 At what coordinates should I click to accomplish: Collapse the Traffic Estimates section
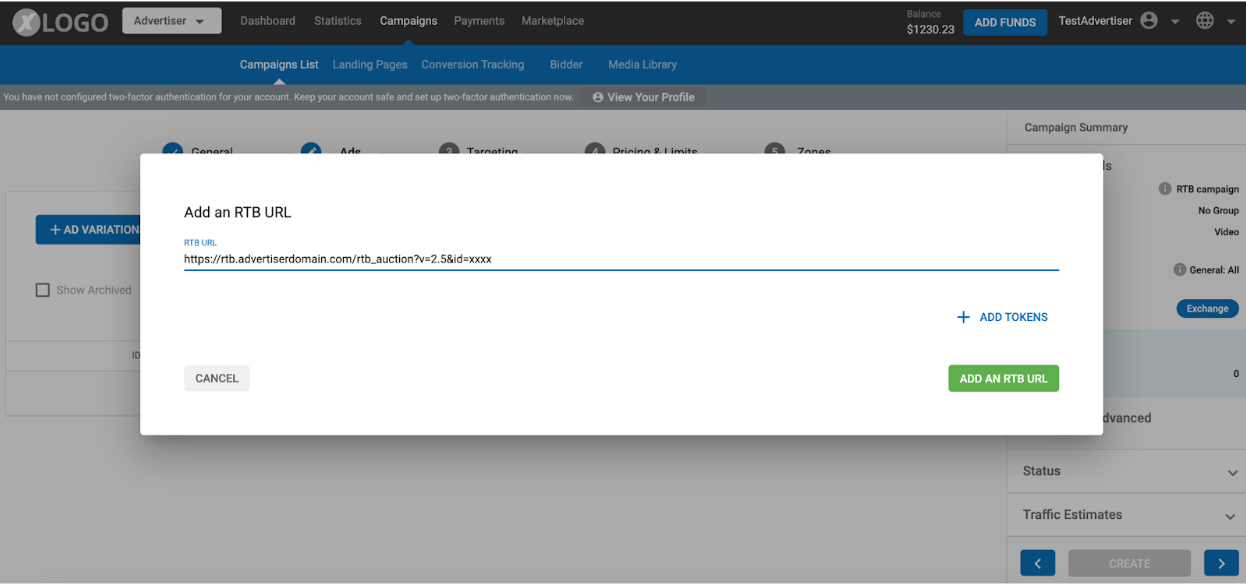pos(1232,515)
